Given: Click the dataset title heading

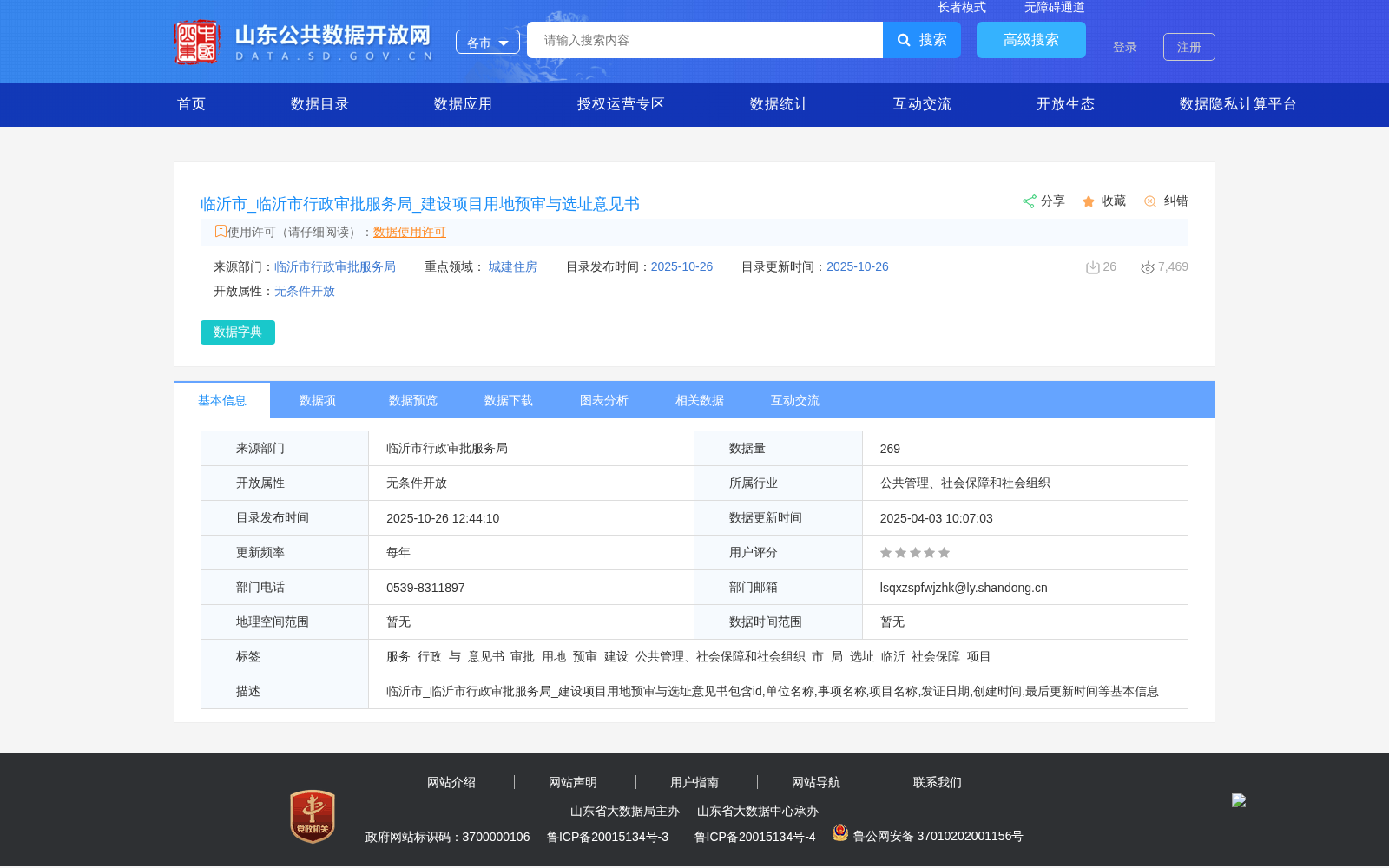Looking at the screenshot, I should tap(420, 204).
